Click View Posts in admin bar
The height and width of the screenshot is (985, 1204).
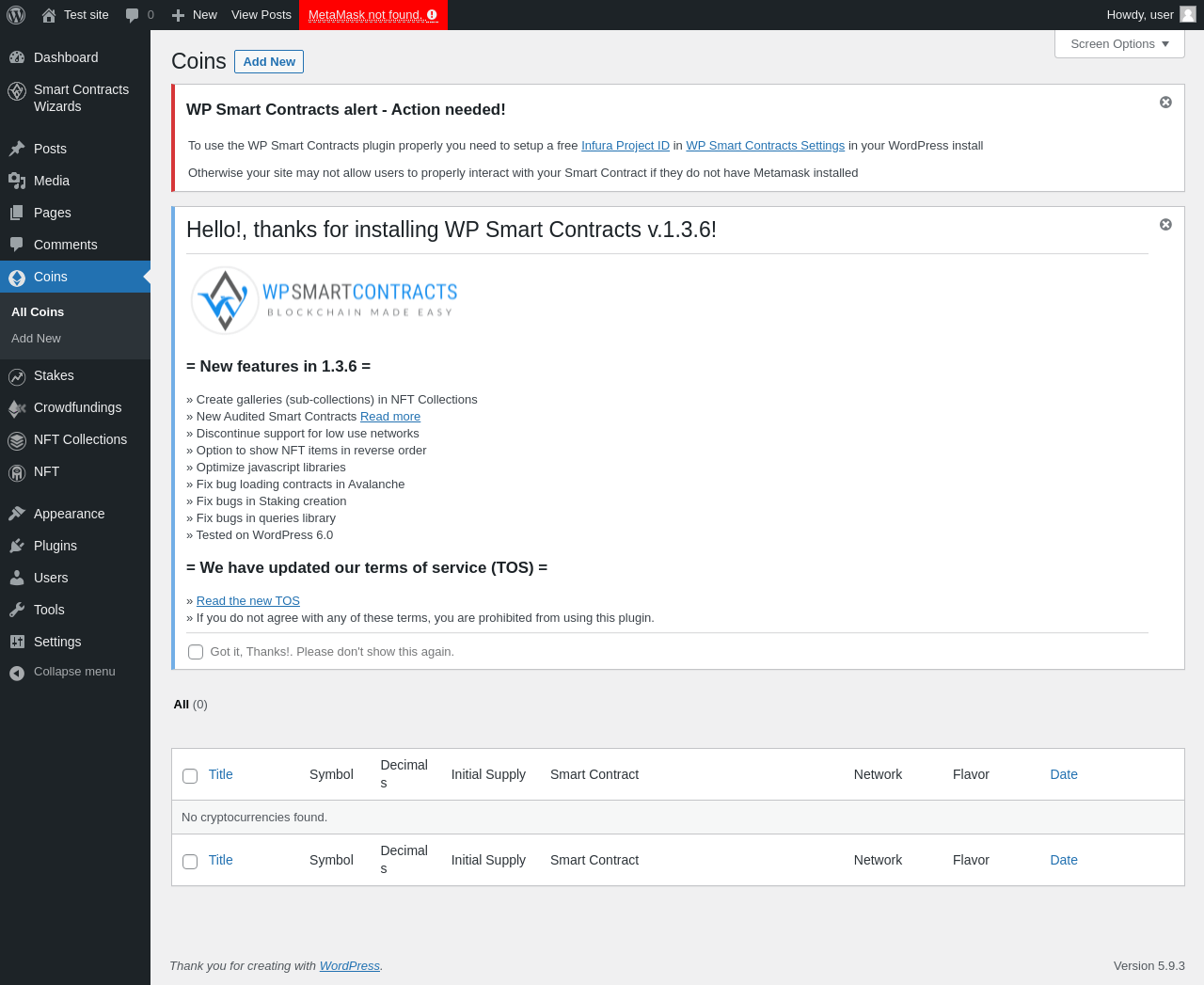261,15
